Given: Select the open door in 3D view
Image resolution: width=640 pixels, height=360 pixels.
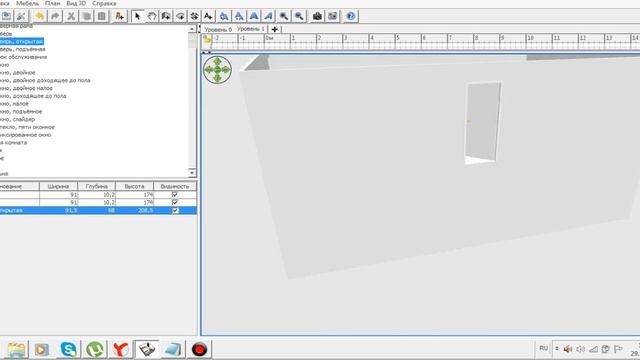Looking at the screenshot, I should pos(483,122).
